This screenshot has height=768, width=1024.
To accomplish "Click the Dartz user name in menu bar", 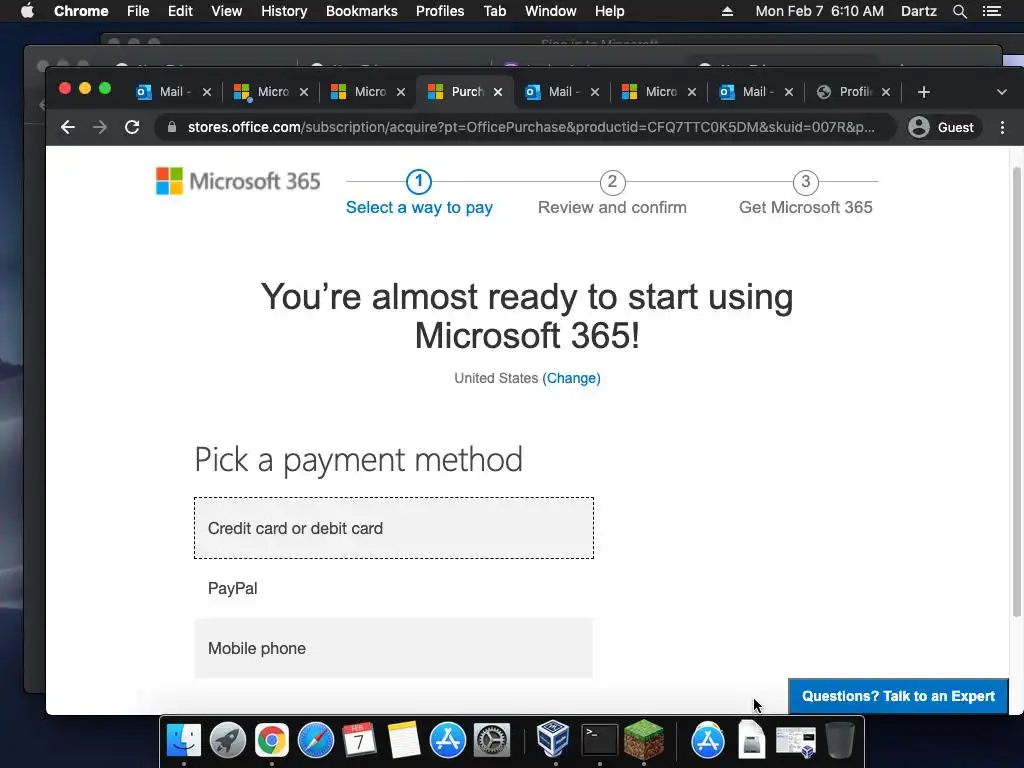I will coord(918,11).
